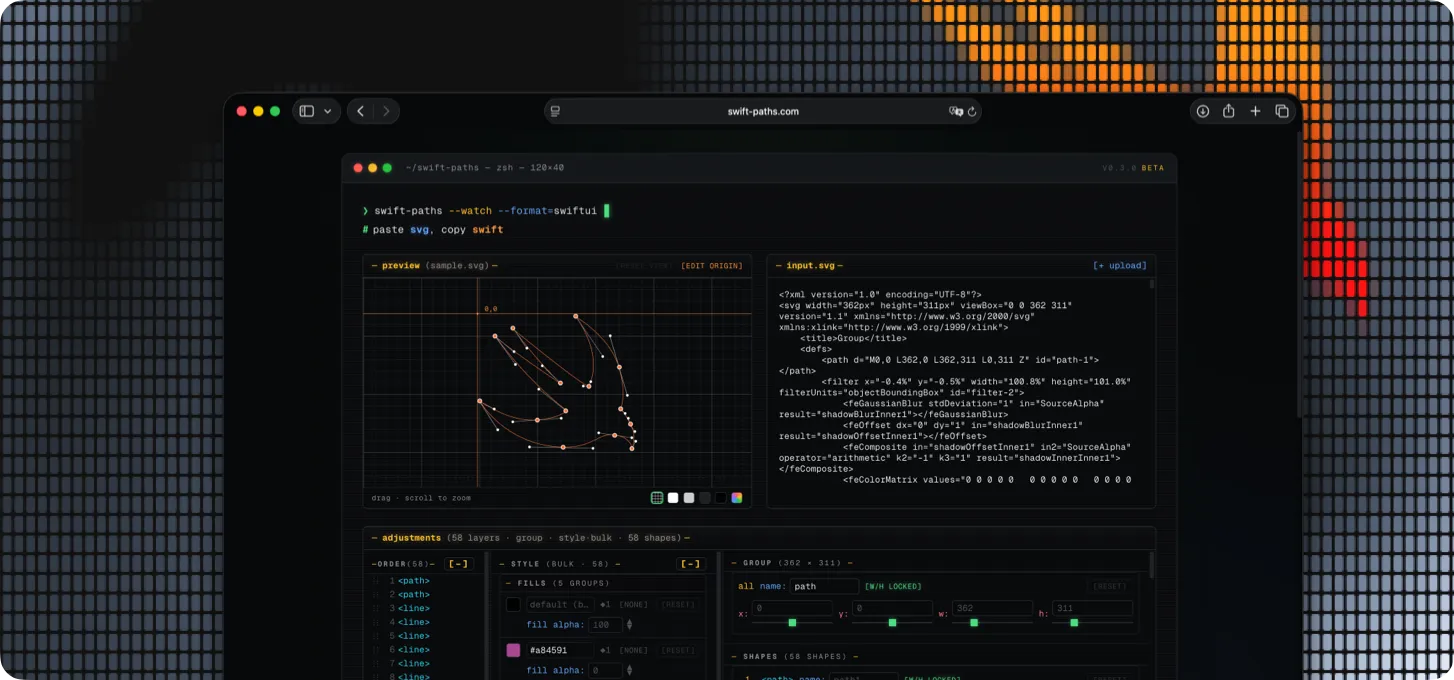
Task: Select the white background swatch in preview
Action: click(673, 498)
